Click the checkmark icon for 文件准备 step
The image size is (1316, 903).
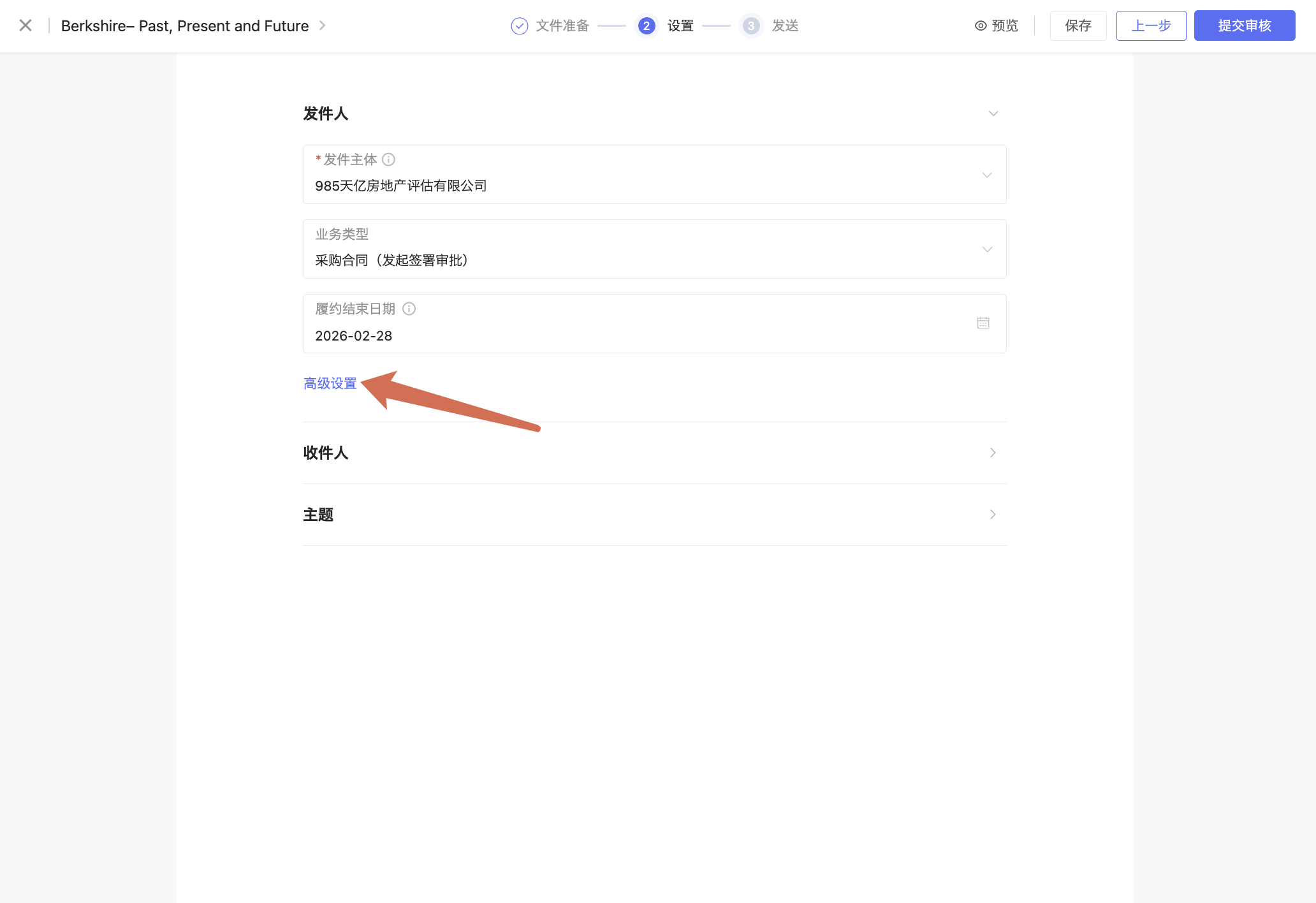click(520, 26)
